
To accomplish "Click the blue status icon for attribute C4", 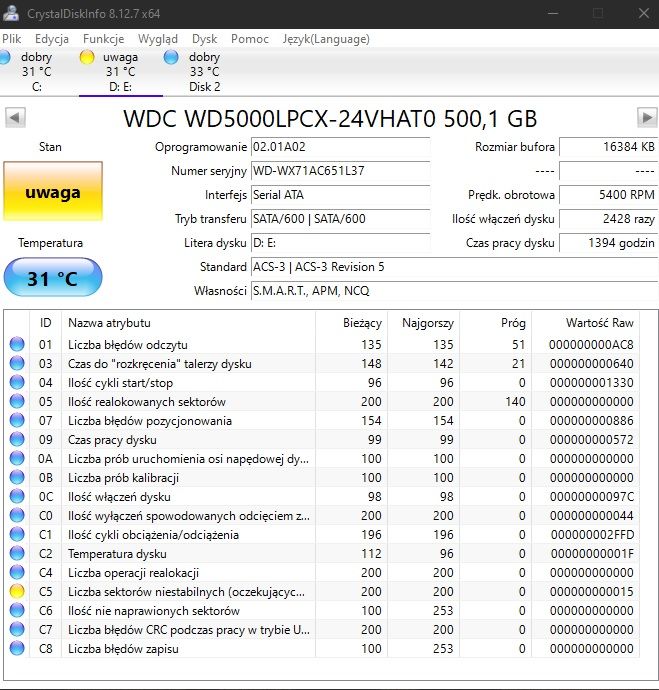I will click(x=17, y=572).
